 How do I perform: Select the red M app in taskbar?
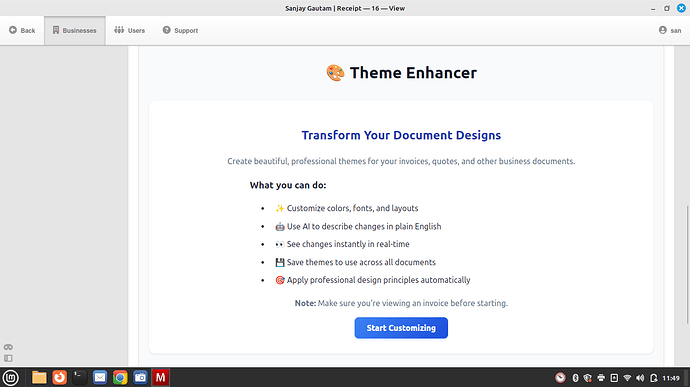[161, 377]
